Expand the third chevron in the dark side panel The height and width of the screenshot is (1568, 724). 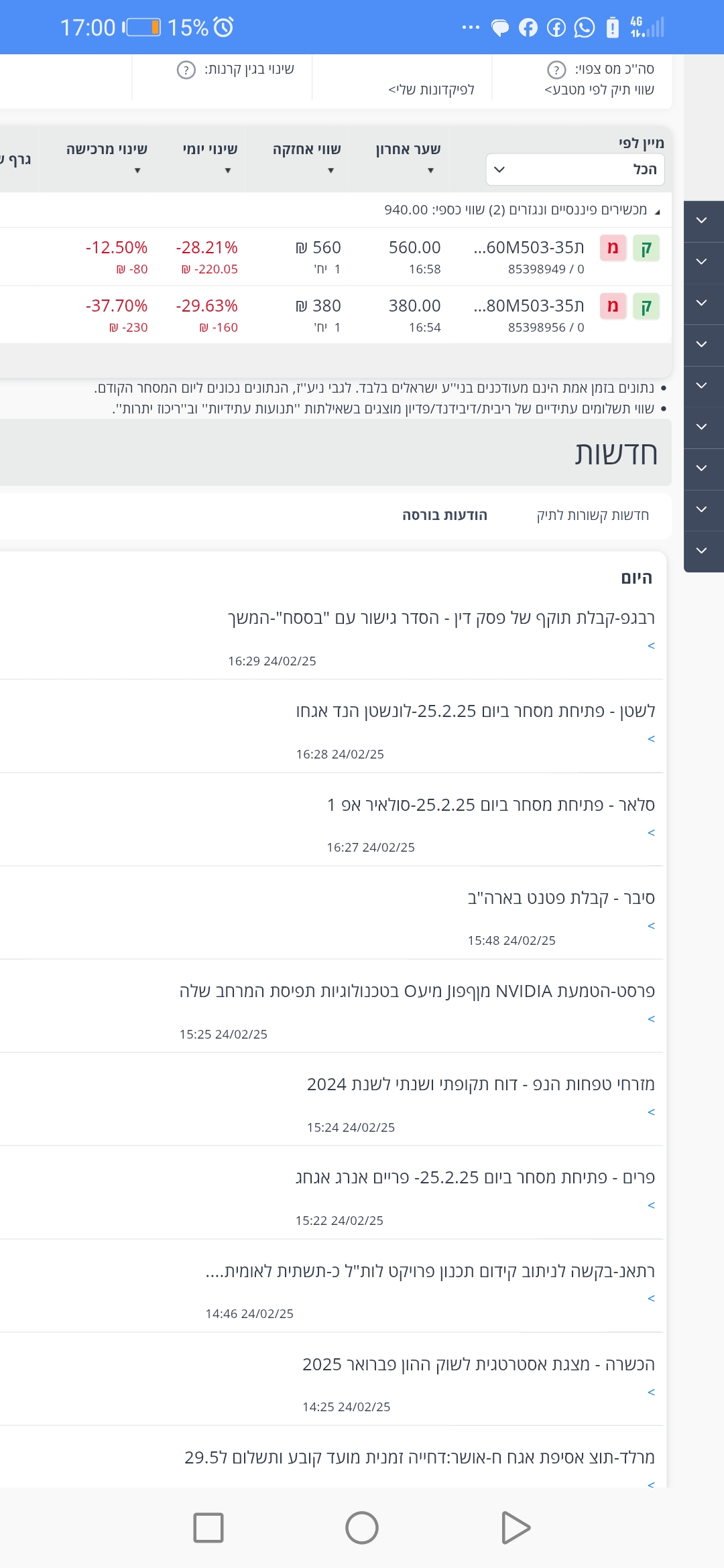[x=702, y=303]
